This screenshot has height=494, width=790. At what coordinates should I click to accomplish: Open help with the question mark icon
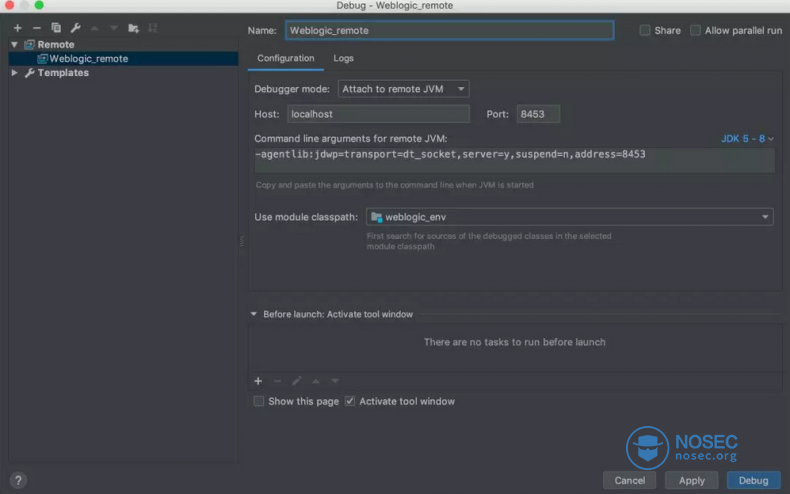tap(17, 481)
